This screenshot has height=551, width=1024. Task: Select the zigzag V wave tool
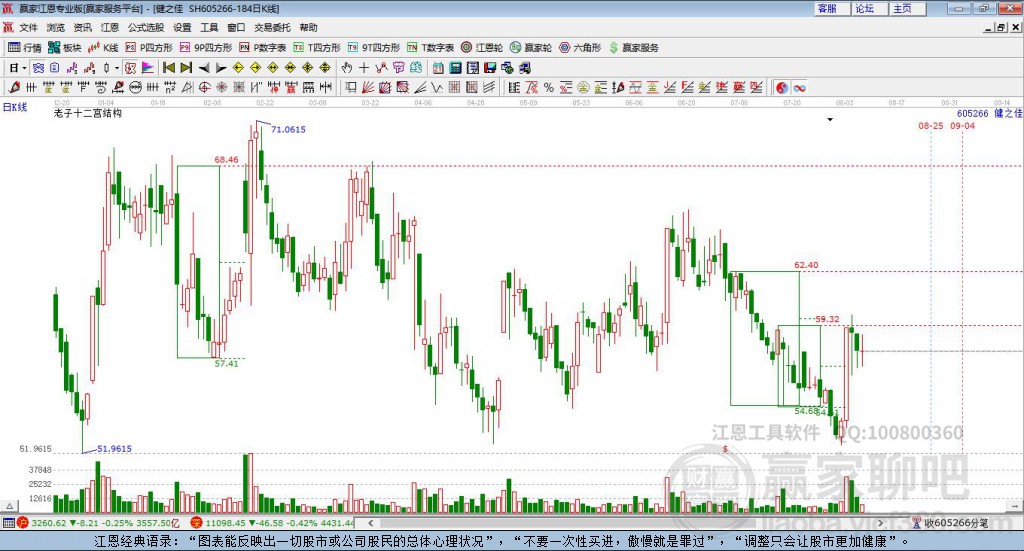point(437,87)
